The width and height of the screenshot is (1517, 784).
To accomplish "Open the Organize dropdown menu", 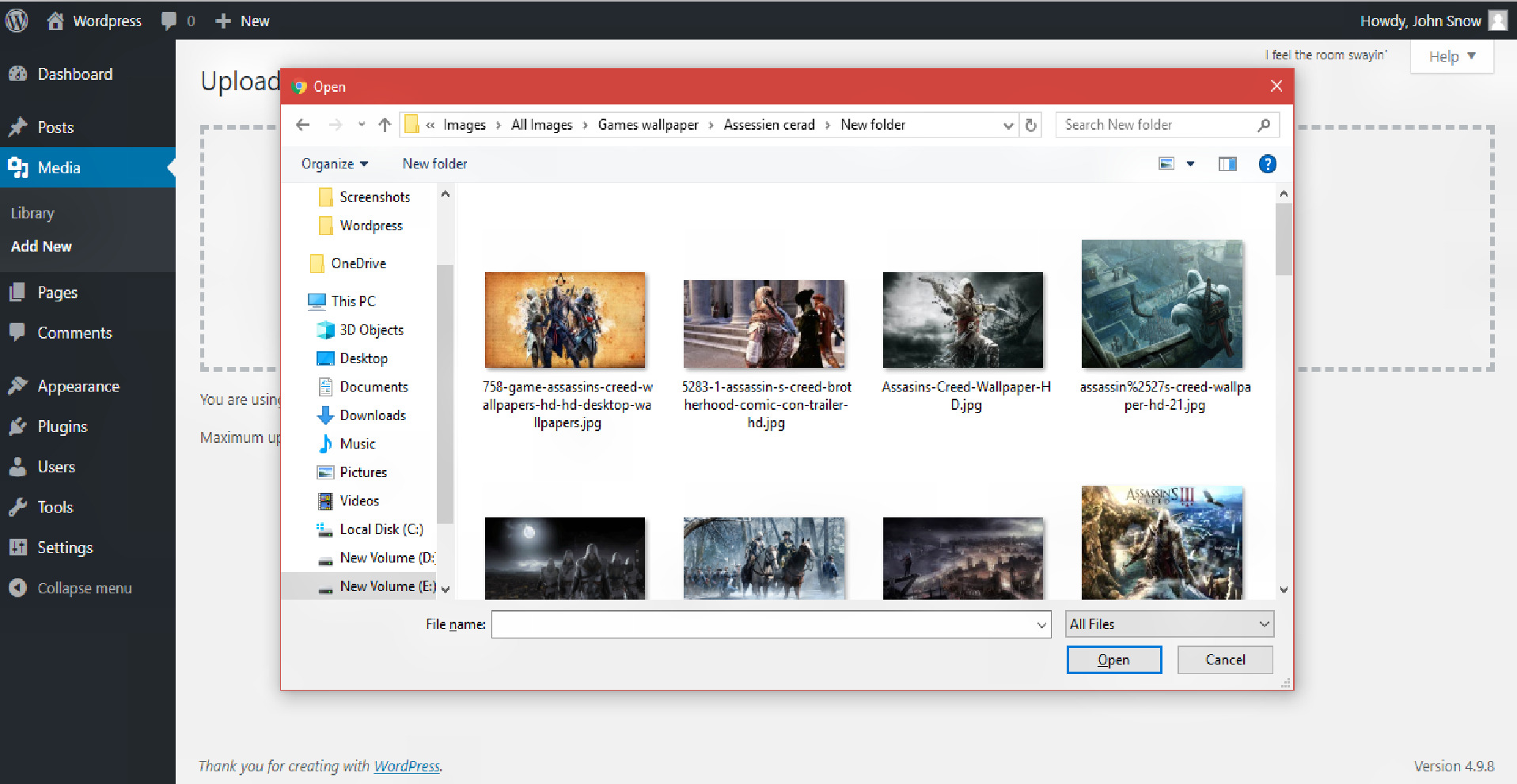I will pos(335,164).
